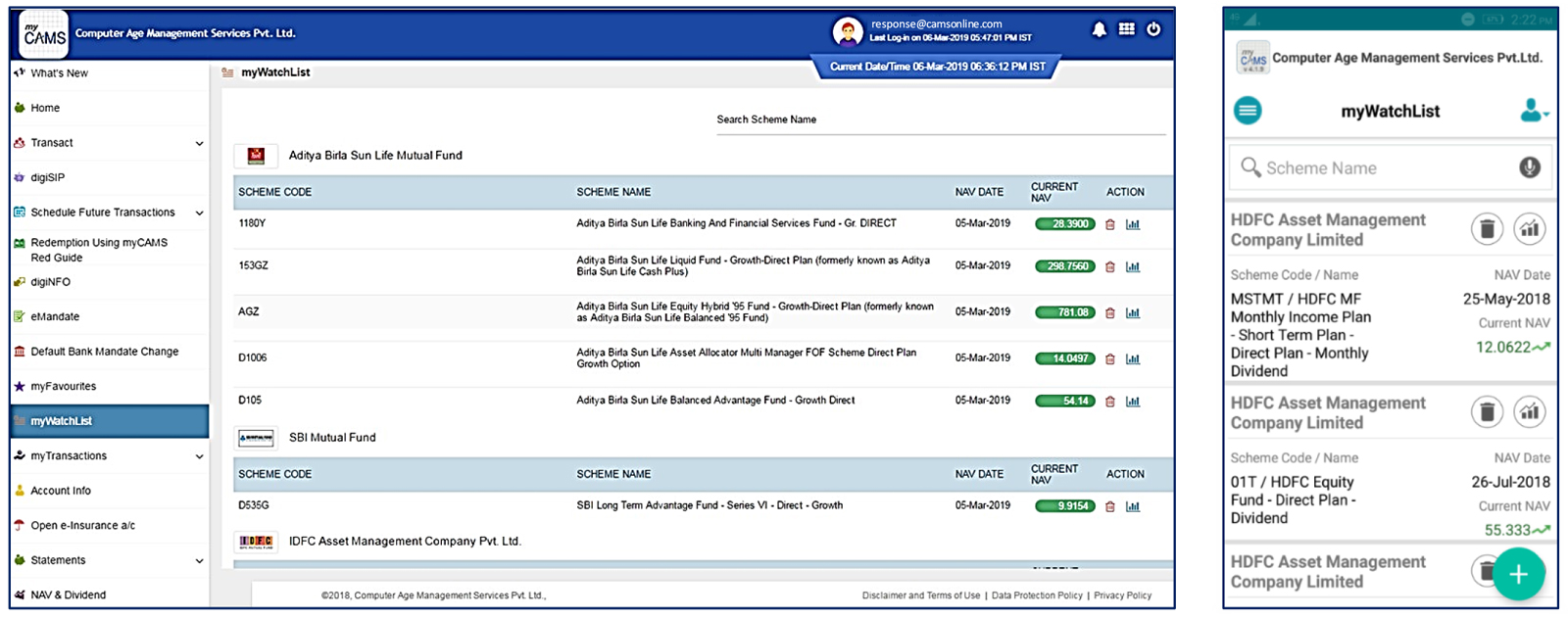Open the apps grid icon in header
Viewport: 1568px width, 617px height.
click(x=1126, y=29)
